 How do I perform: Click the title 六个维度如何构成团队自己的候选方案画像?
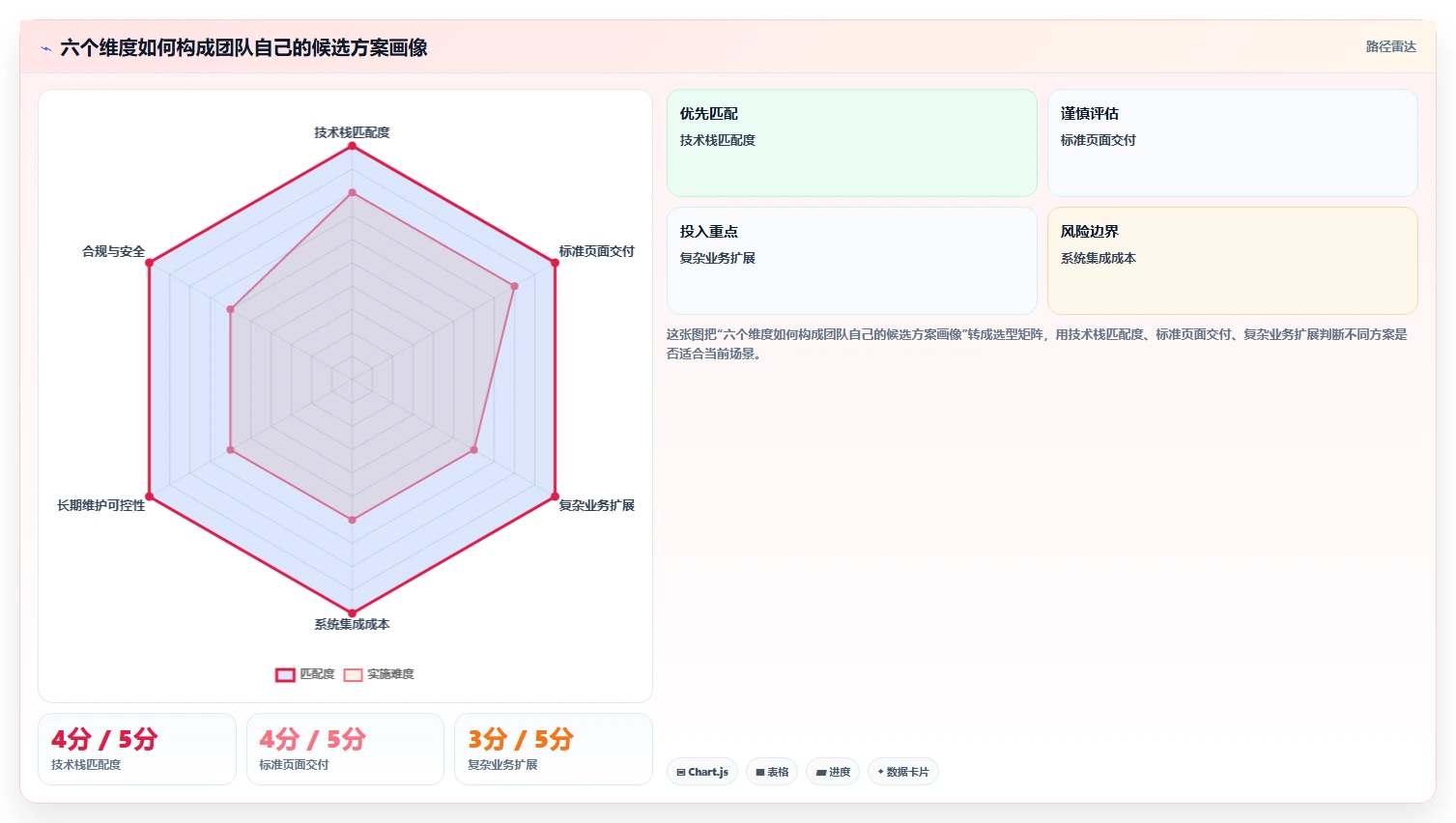tap(243, 47)
